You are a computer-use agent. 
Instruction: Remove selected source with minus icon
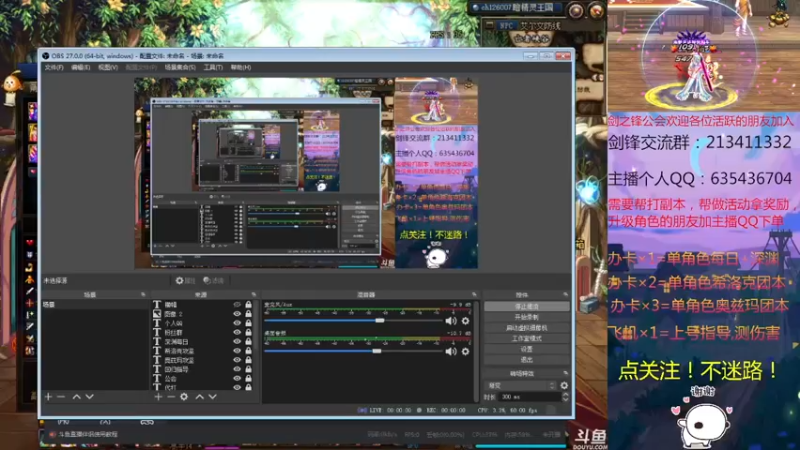(171, 396)
